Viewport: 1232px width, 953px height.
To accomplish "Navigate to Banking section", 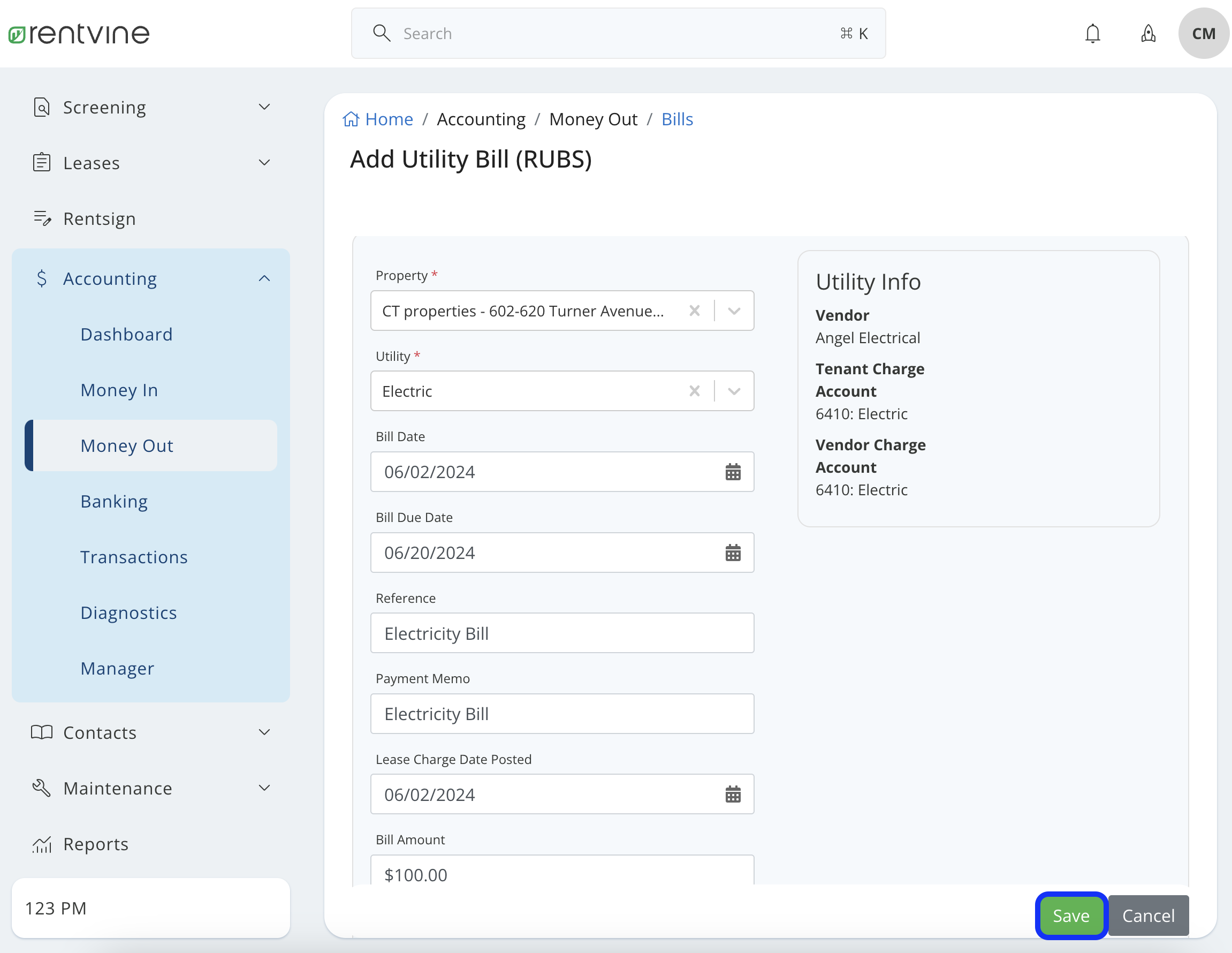I will coord(114,501).
